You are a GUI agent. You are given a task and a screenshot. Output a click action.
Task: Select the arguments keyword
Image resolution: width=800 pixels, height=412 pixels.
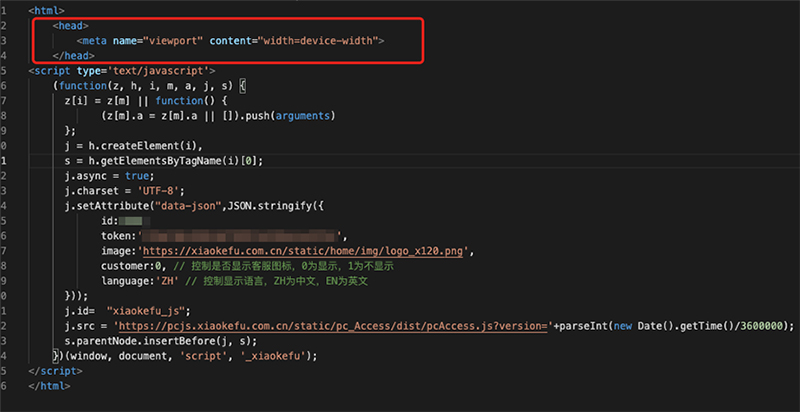[303, 116]
